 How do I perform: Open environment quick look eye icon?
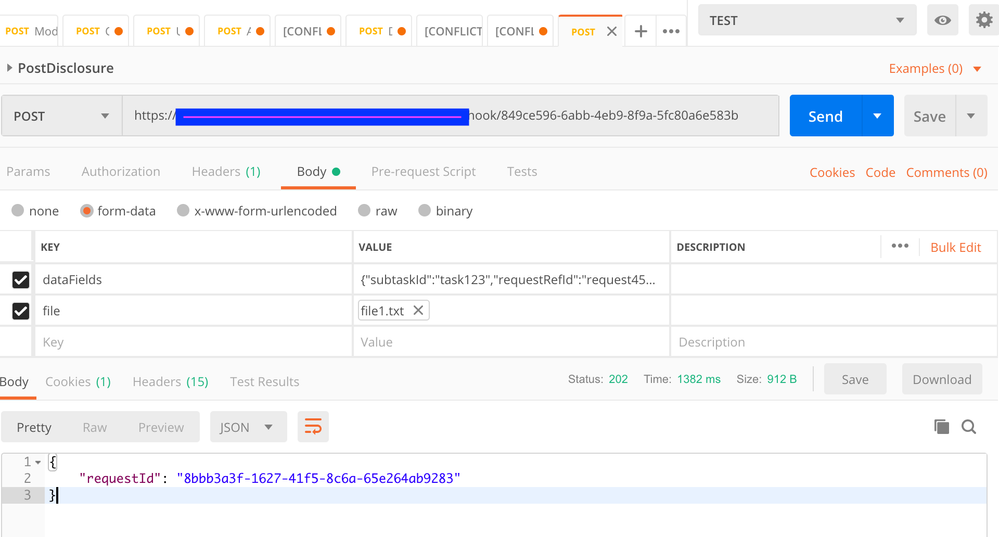pos(942,20)
